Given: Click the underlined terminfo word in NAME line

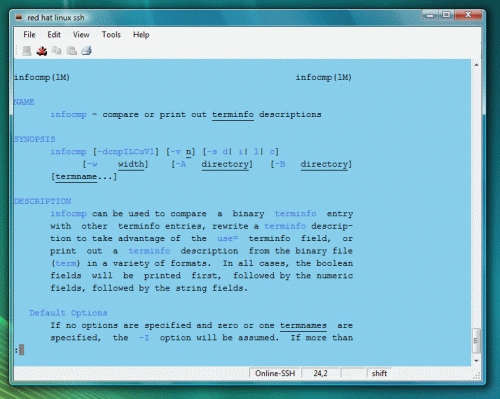Looking at the screenshot, I should click(233, 115).
